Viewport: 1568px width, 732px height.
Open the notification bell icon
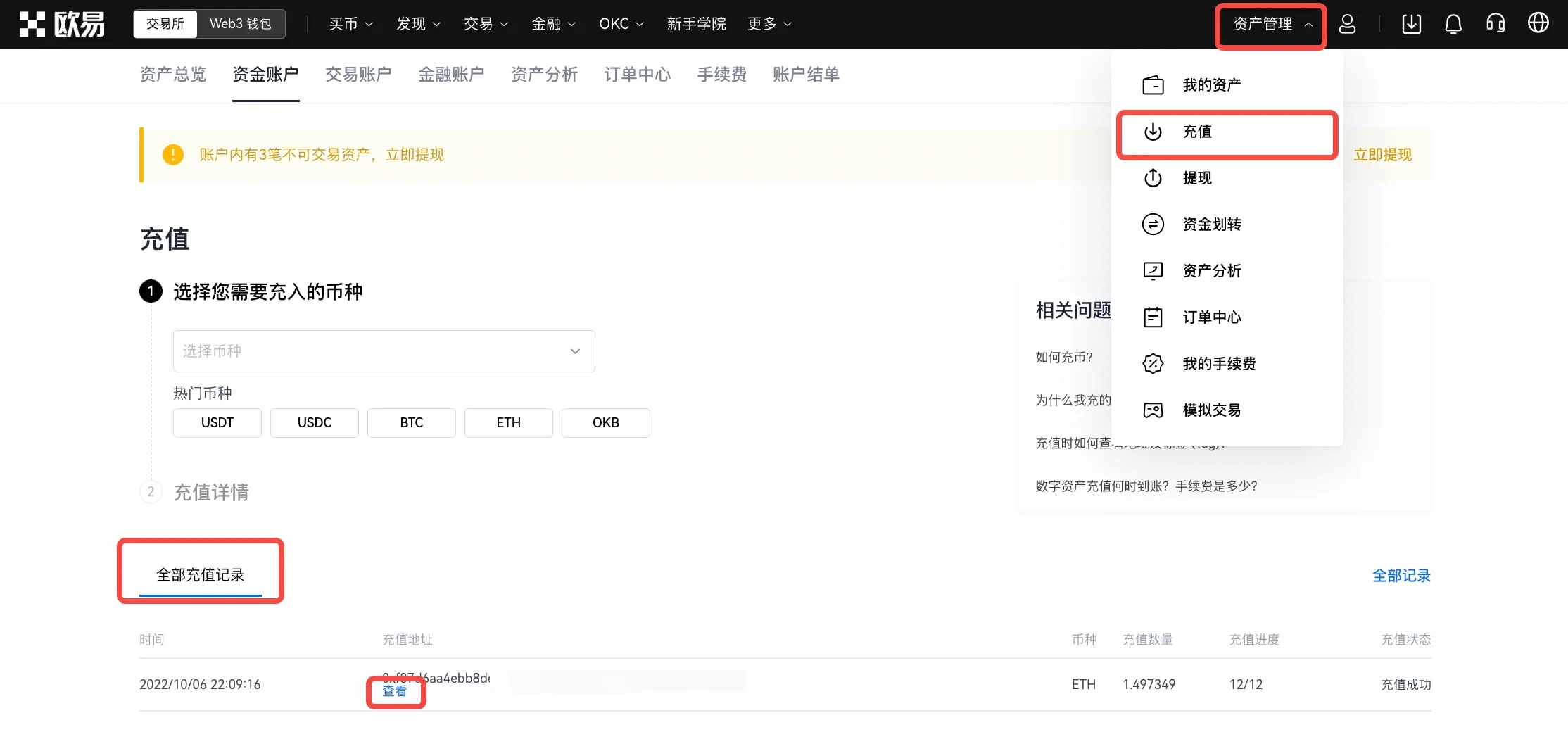(1453, 24)
